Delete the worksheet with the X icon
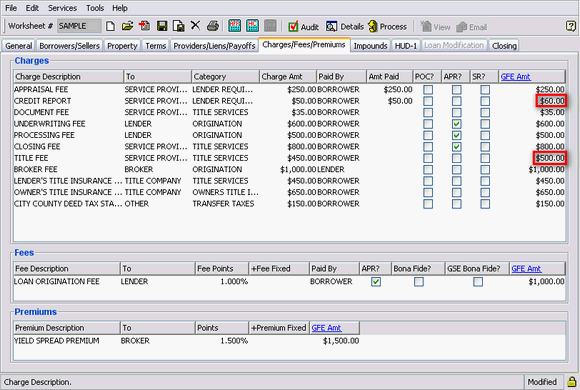 (x=195, y=26)
